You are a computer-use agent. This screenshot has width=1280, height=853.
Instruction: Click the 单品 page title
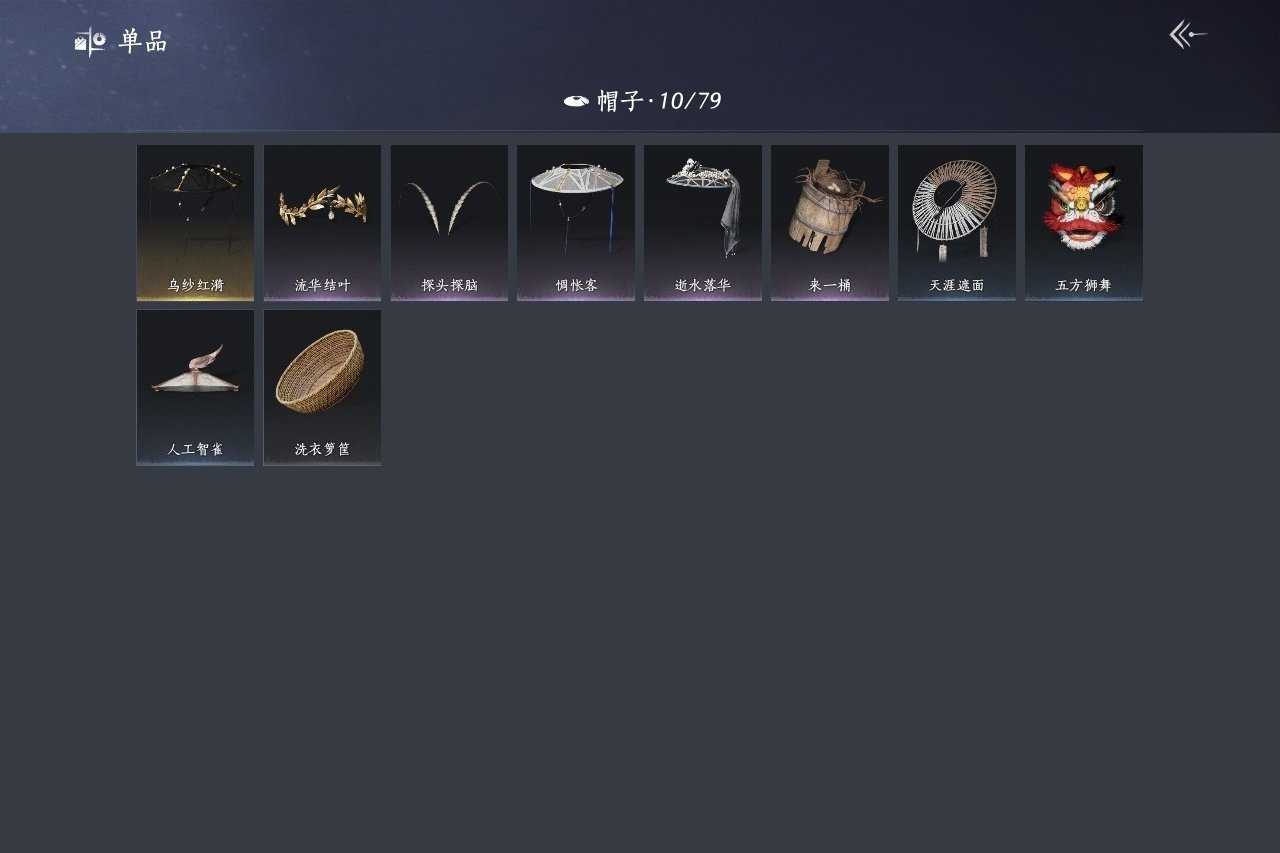(143, 42)
